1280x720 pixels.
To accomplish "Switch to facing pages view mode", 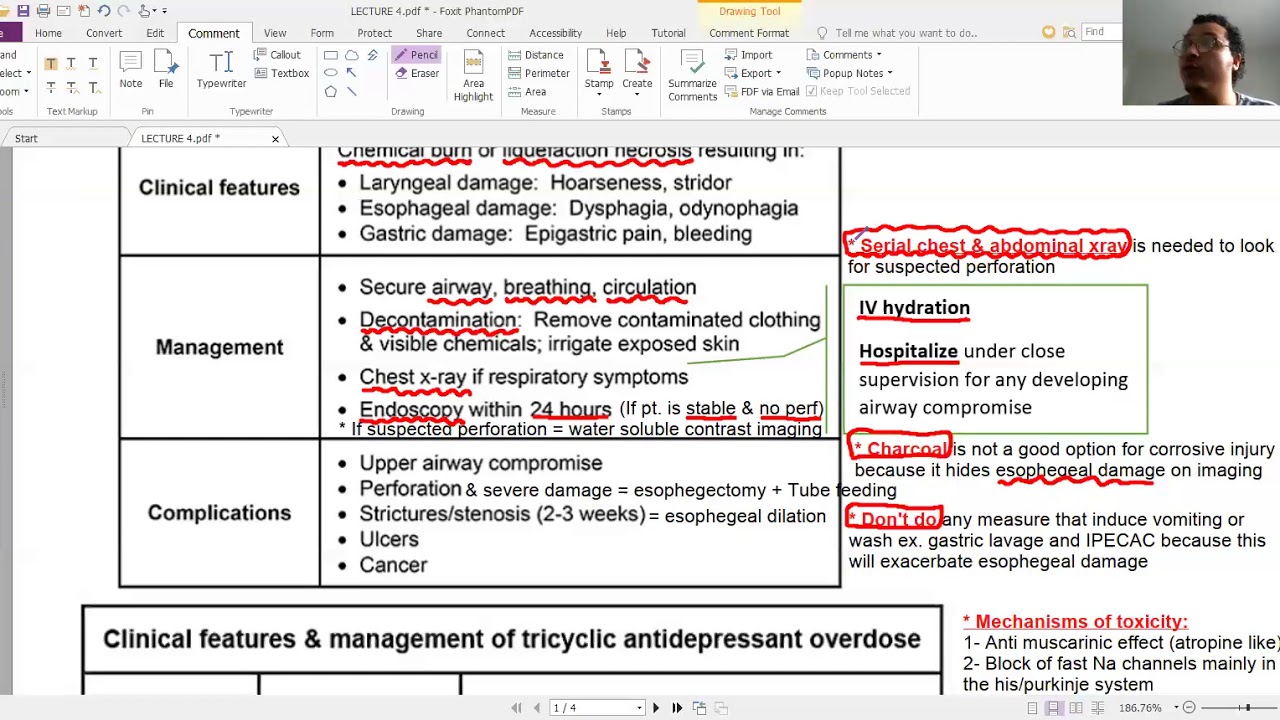I will [x=1076, y=708].
